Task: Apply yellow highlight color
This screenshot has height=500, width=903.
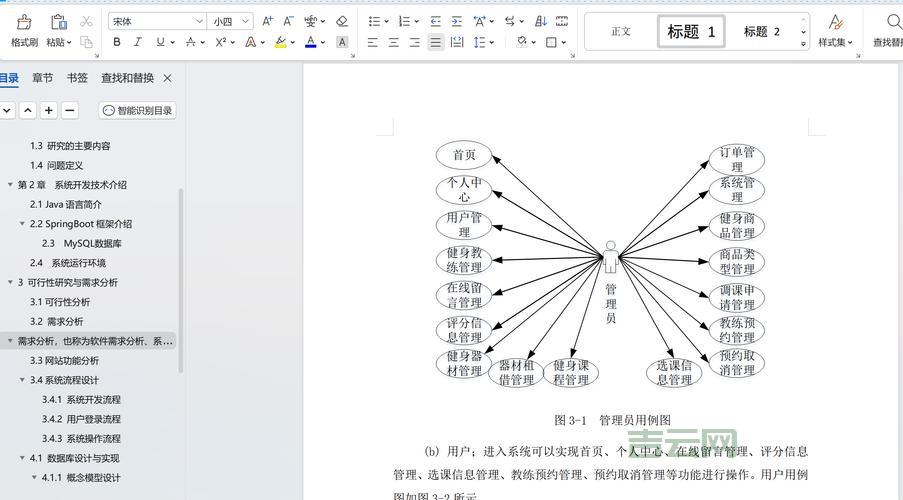Action: pos(280,42)
